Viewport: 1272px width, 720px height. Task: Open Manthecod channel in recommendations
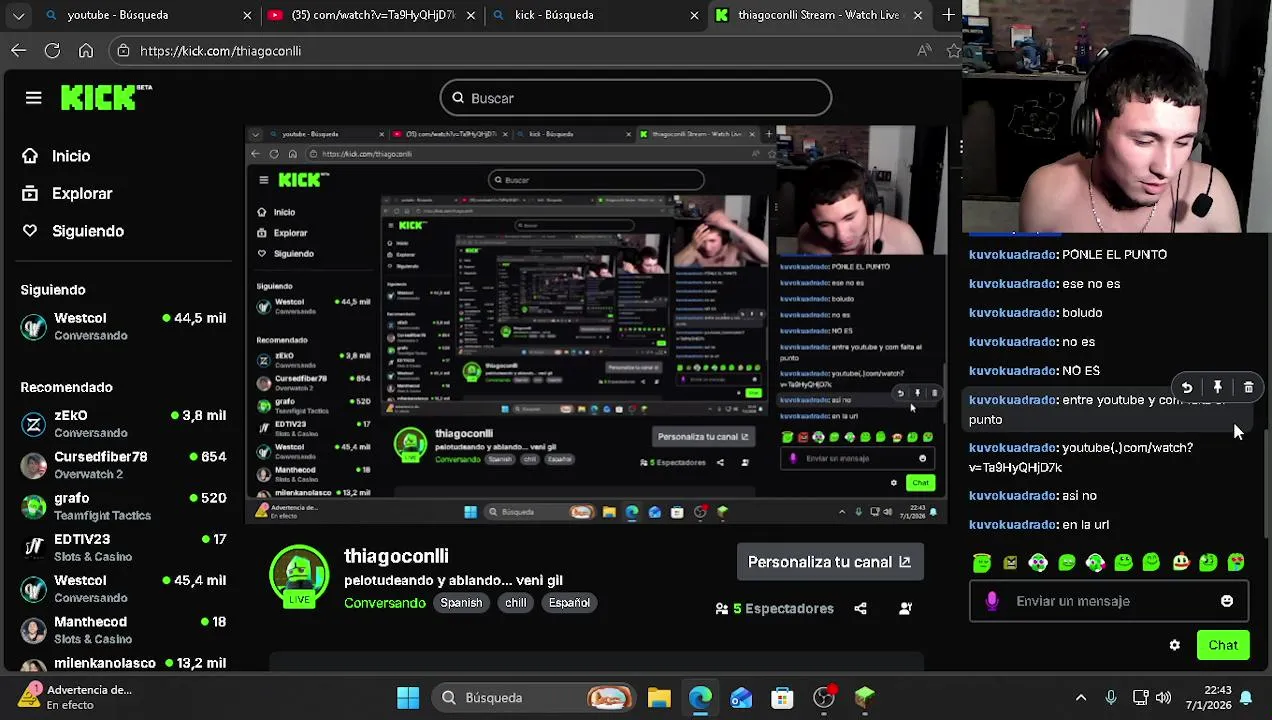(x=125, y=630)
